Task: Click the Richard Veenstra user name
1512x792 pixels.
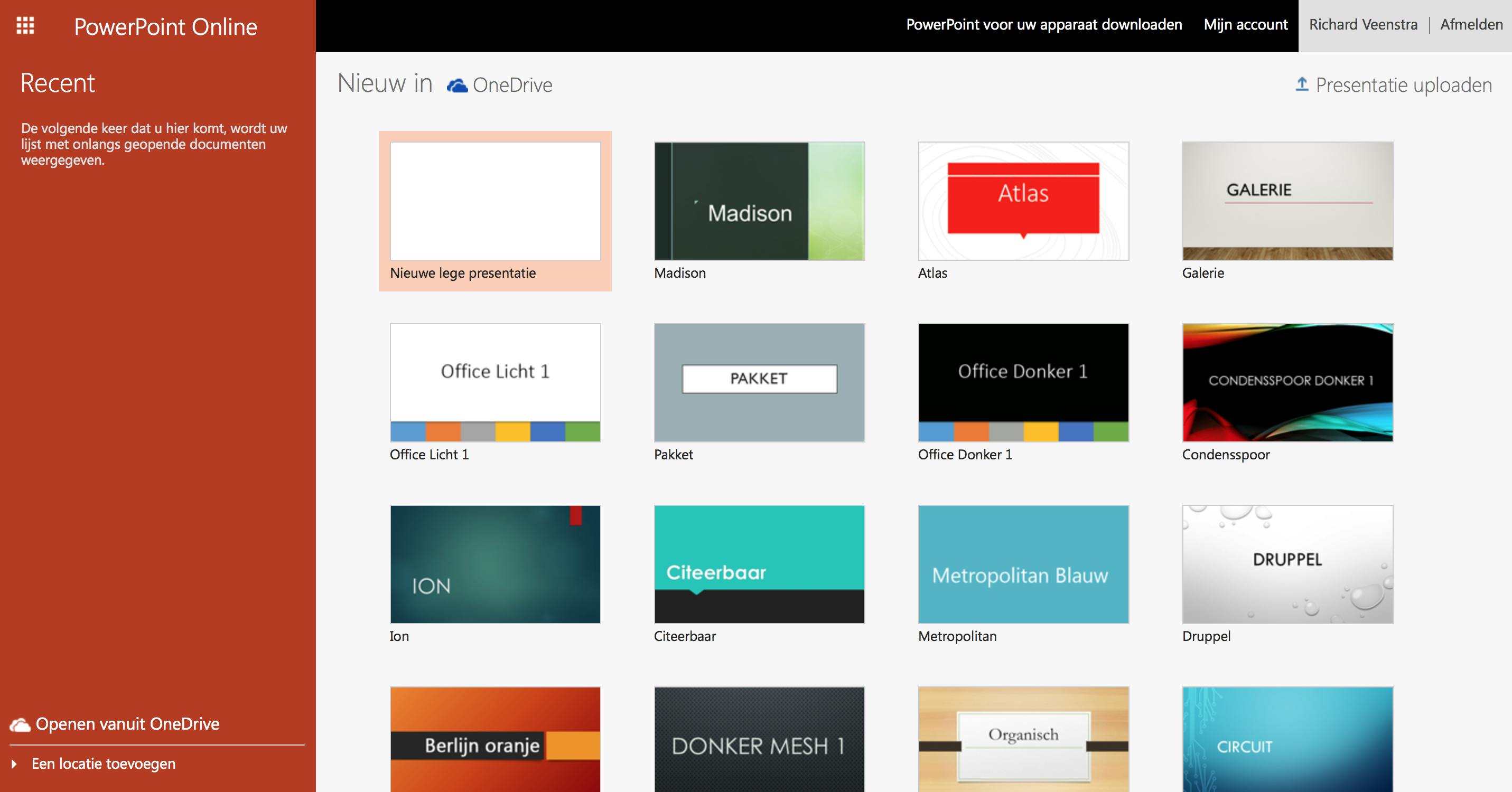Action: click(1363, 25)
